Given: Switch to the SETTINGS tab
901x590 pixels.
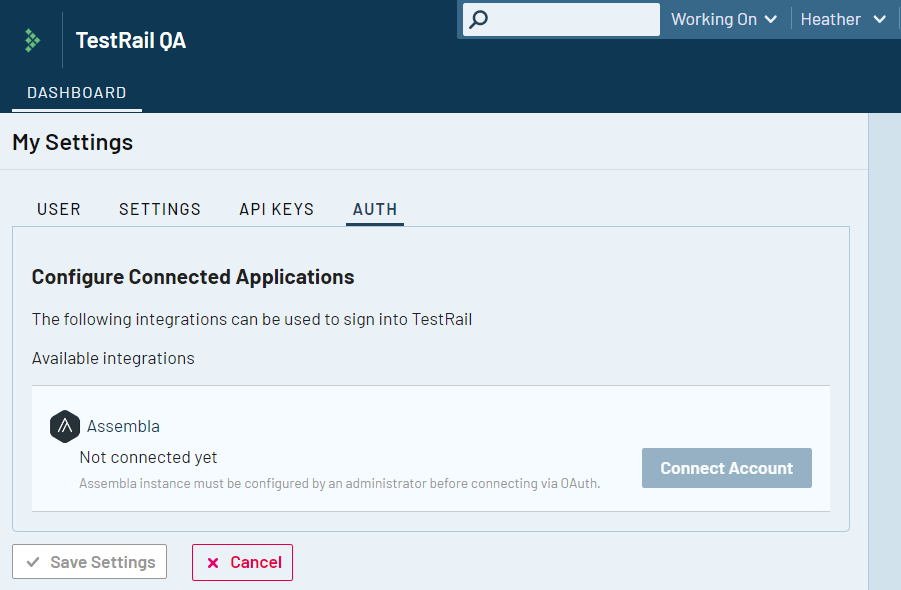Looking at the screenshot, I should tap(160, 209).
